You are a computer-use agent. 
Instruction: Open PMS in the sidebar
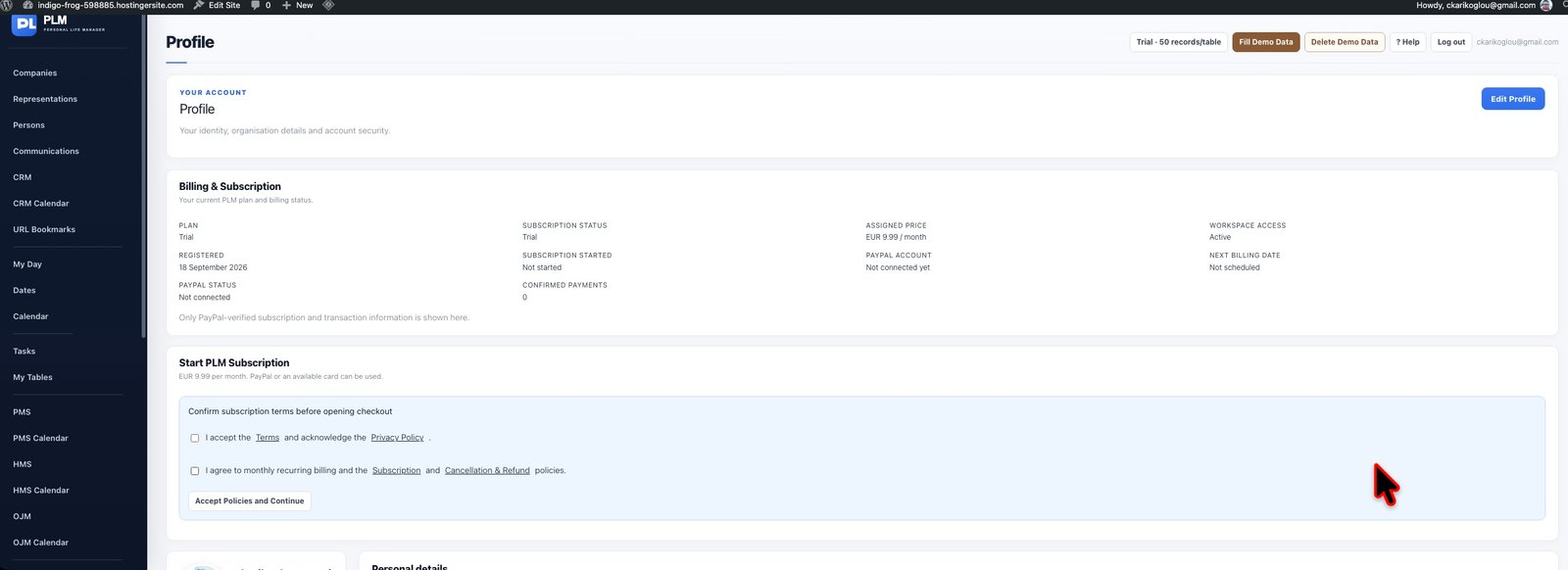22,412
